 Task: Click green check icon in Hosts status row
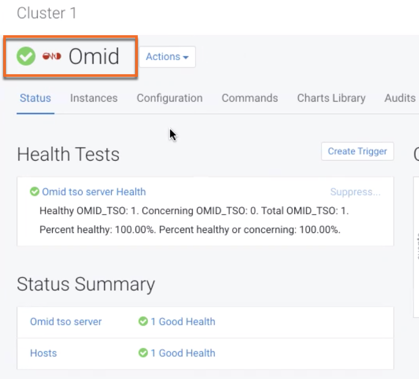click(x=143, y=353)
